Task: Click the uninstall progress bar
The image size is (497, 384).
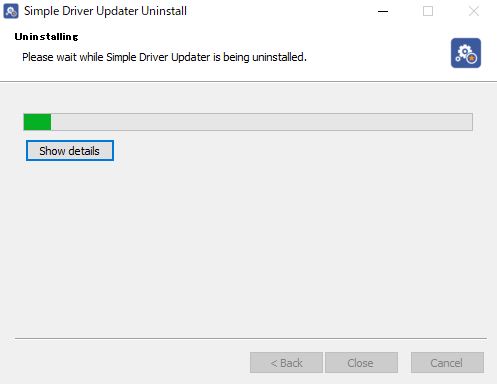Action: click(x=248, y=122)
